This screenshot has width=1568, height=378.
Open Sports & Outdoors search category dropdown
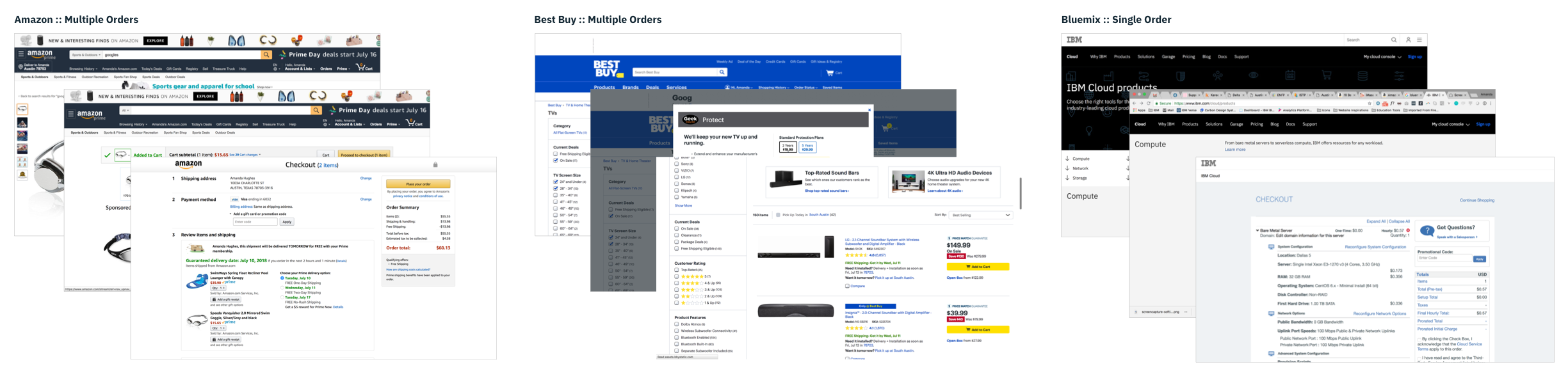click(x=86, y=55)
